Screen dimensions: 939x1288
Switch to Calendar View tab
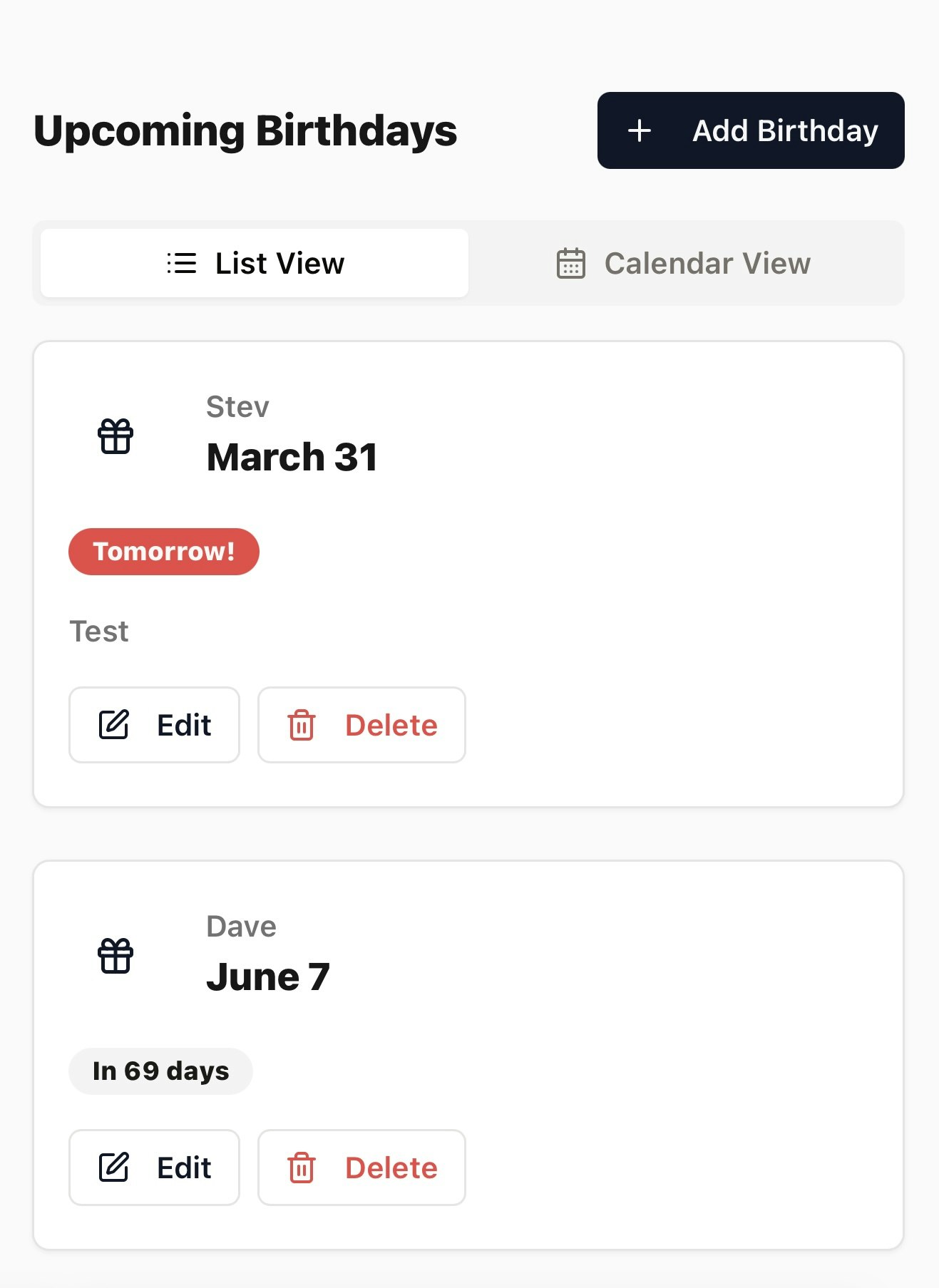coord(683,263)
